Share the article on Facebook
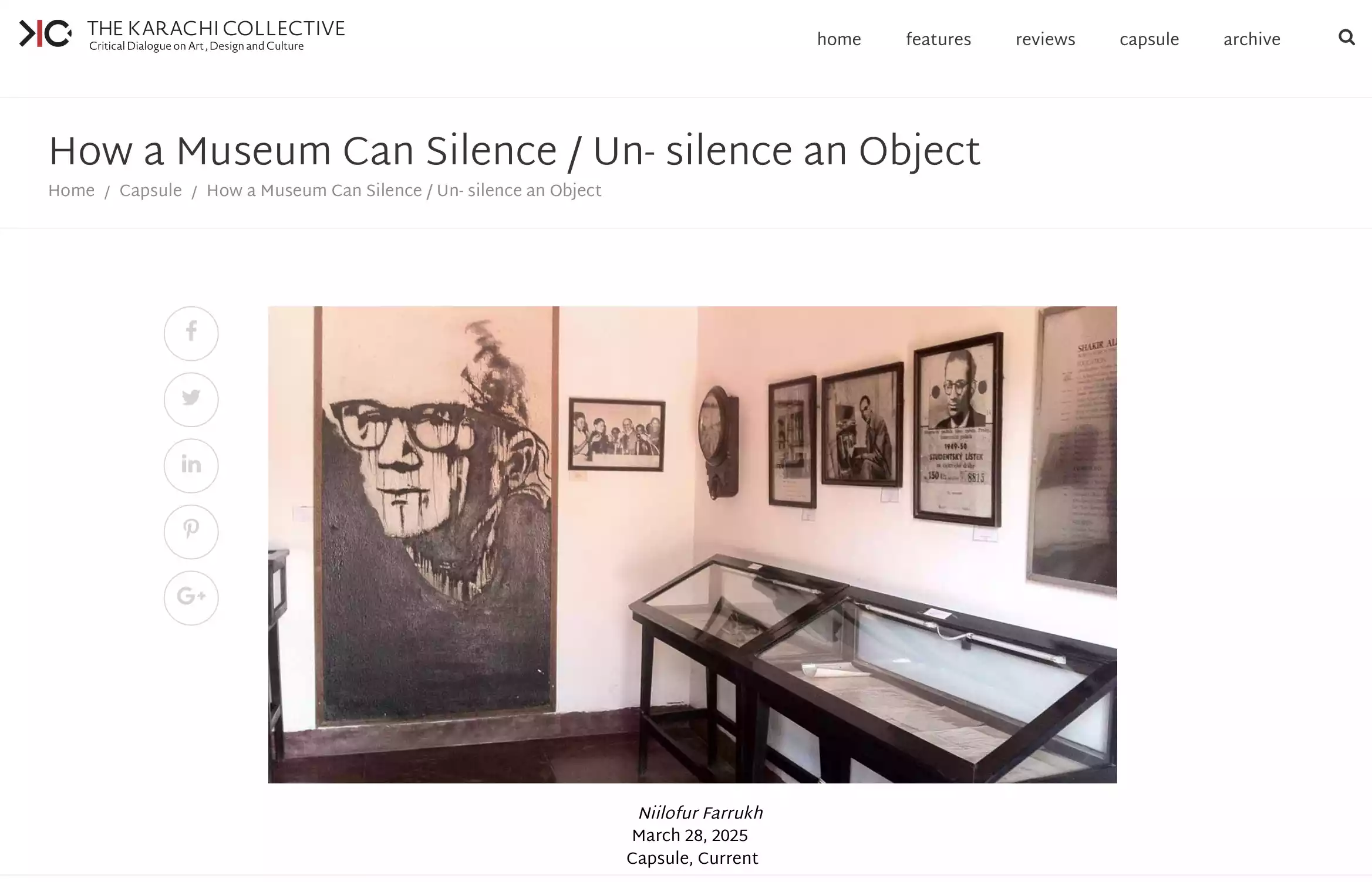This screenshot has width=1372, height=882. tap(191, 333)
